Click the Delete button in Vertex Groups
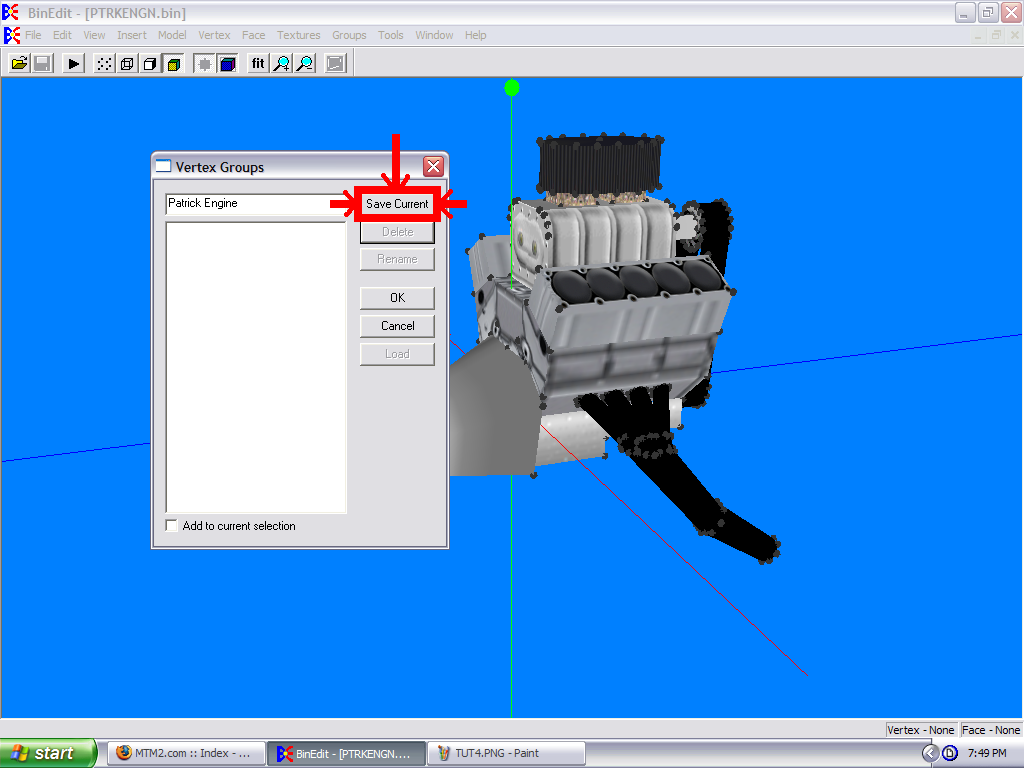 point(397,232)
